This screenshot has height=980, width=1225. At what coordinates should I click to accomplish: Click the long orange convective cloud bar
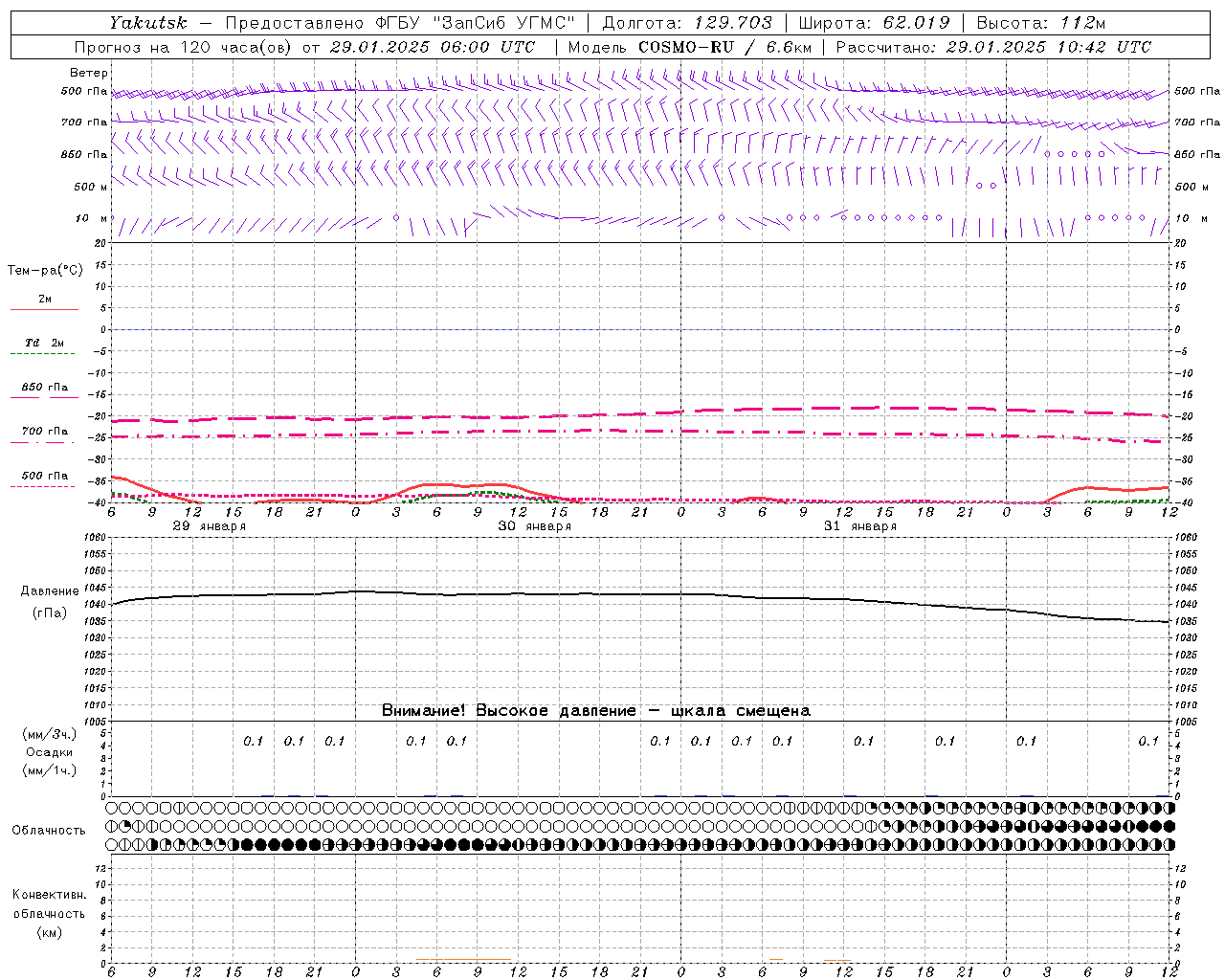(x=463, y=960)
